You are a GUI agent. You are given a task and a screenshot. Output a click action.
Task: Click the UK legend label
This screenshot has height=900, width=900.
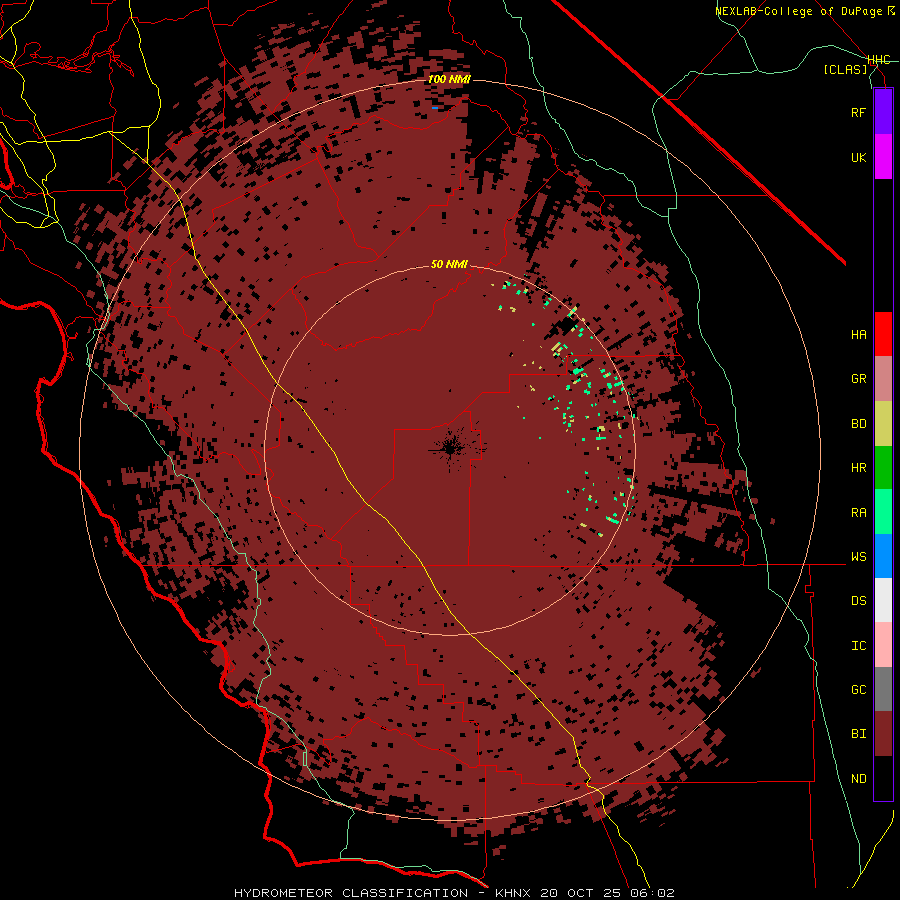pos(858,157)
